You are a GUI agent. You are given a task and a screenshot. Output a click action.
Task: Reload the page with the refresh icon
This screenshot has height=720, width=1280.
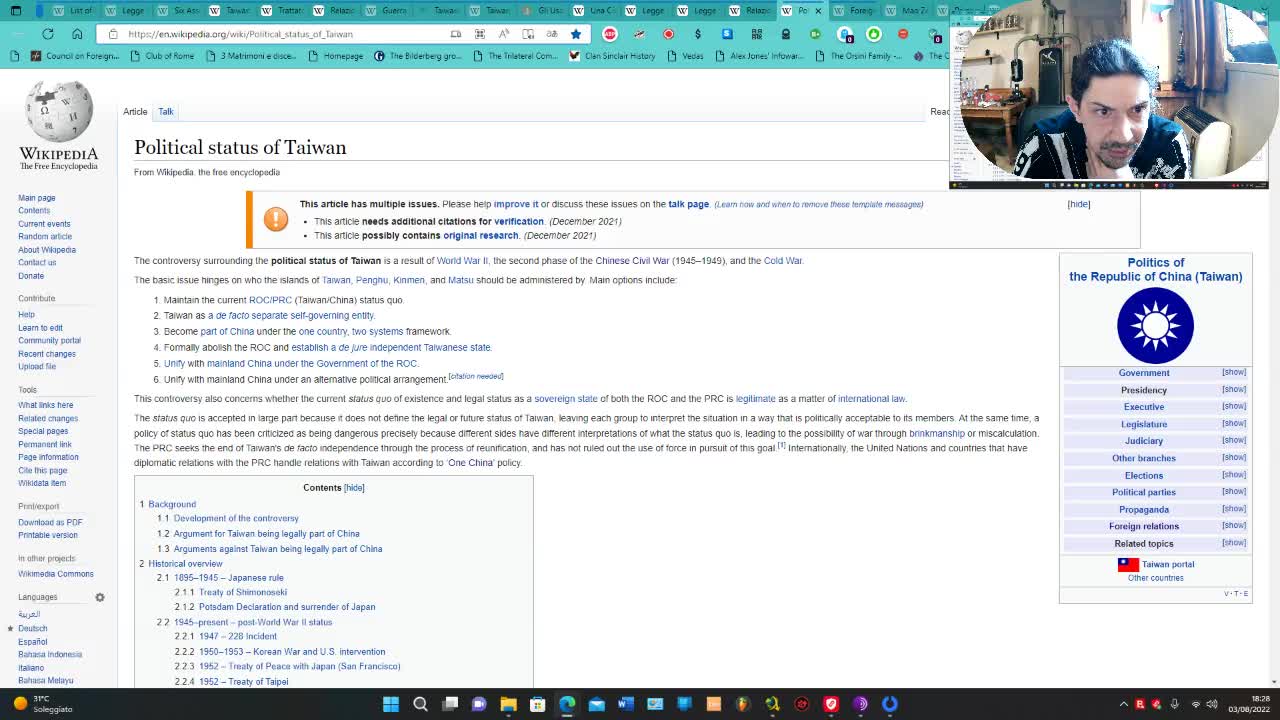coord(47,33)
